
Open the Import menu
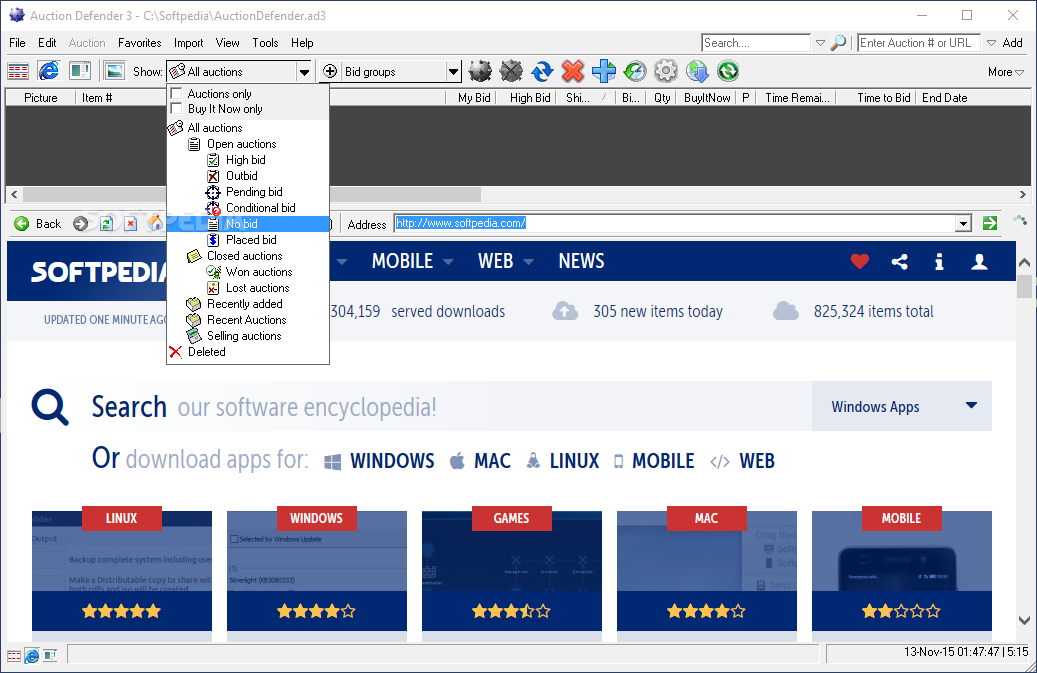[188, 43]
